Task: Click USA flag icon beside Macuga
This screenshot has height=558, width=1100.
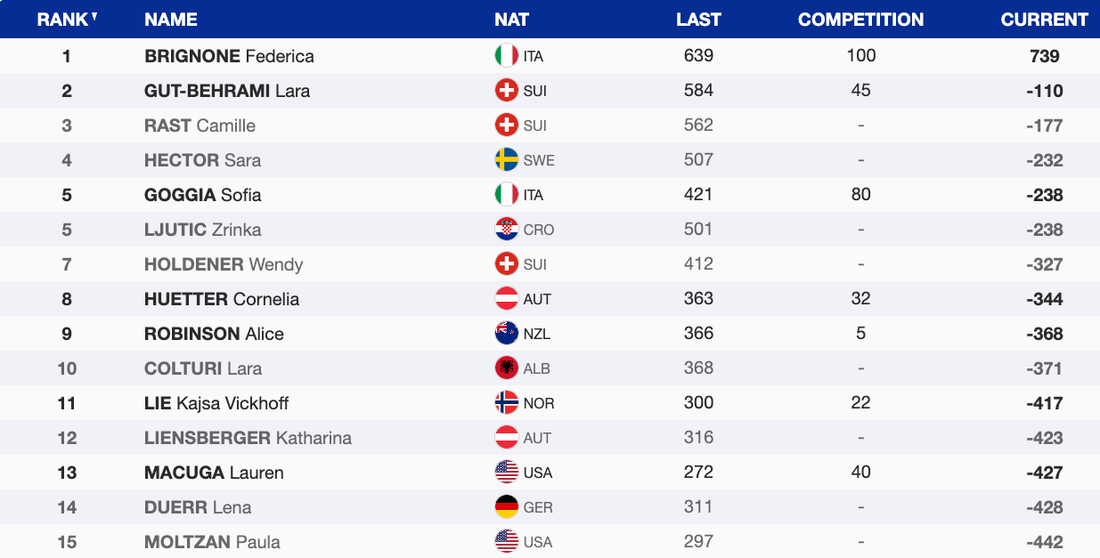Action: pyautogui.click(x=506, y=472)
